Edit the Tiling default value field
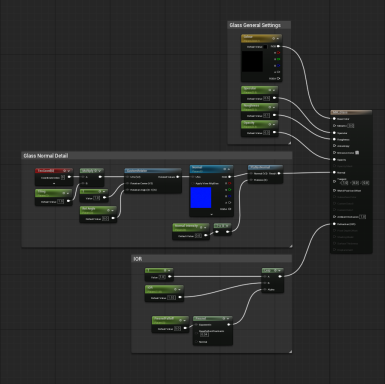385x384 pixels. click(60, 201)
